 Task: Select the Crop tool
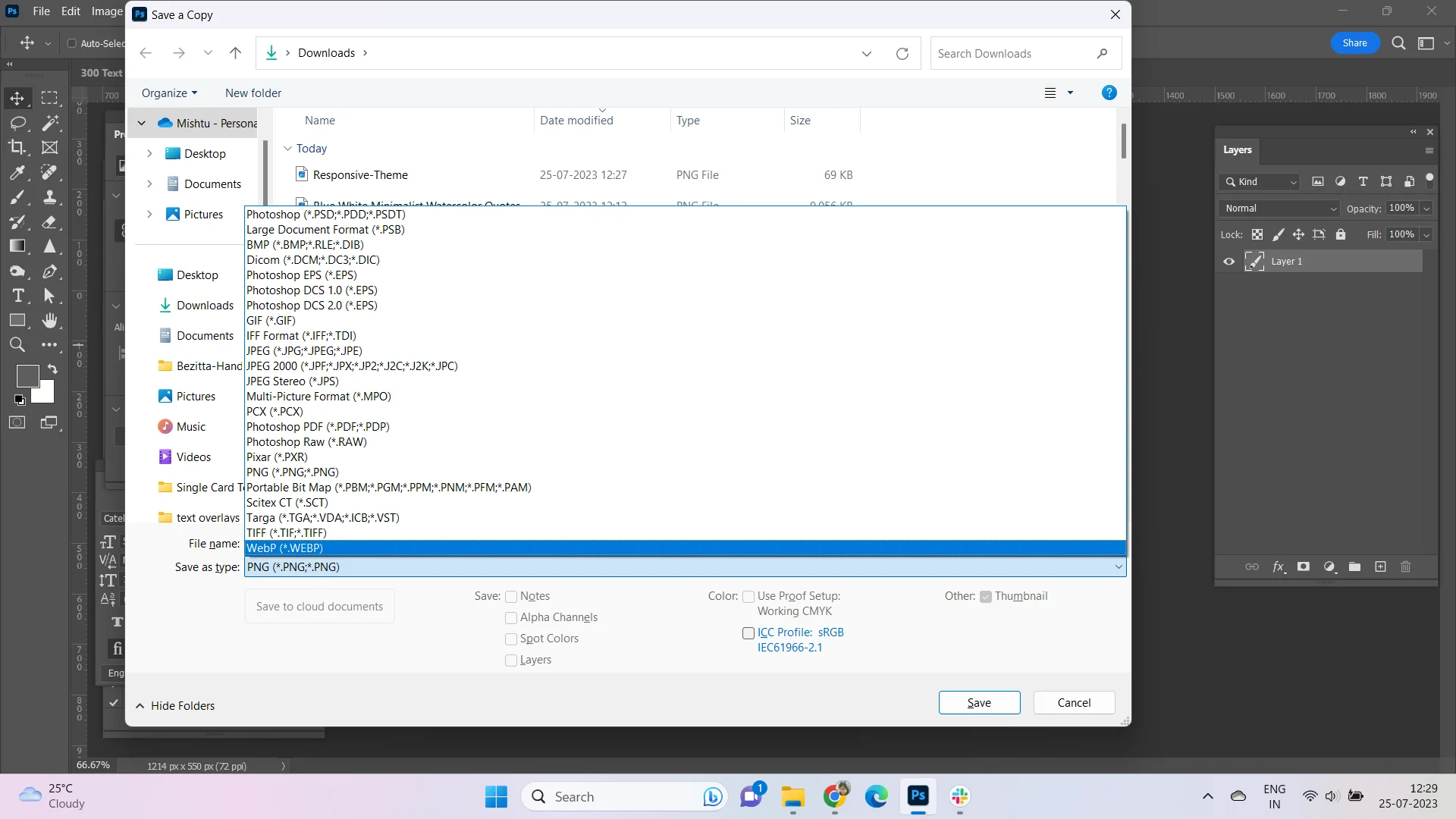pyautogui.click(x=17, y=147)
